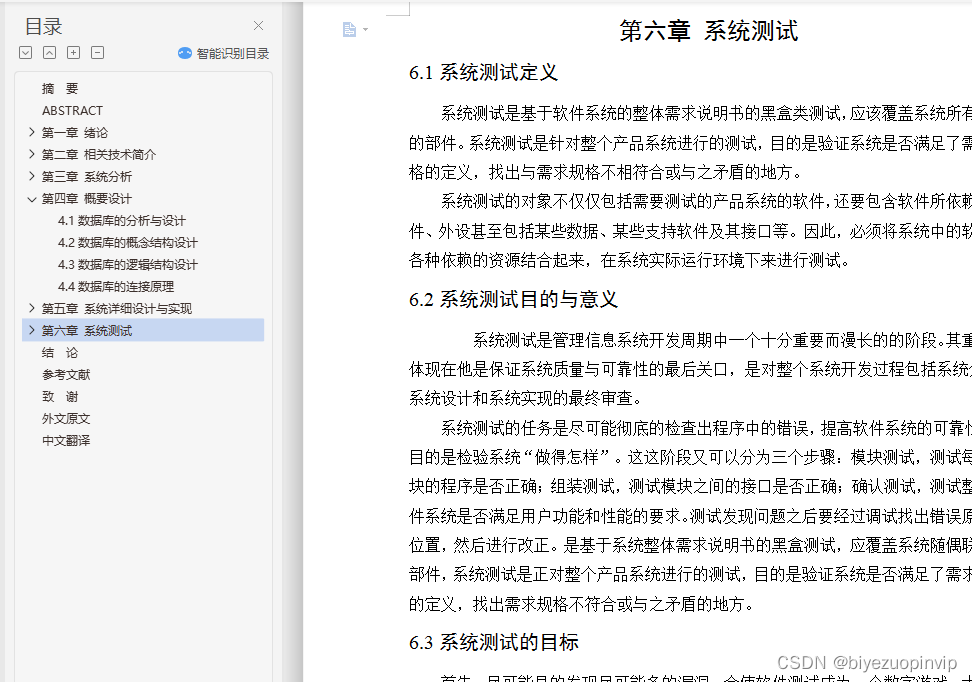
Task: Go to 中文翻译 in the outline
Action: pyautogui.click(x=66, y=441)
